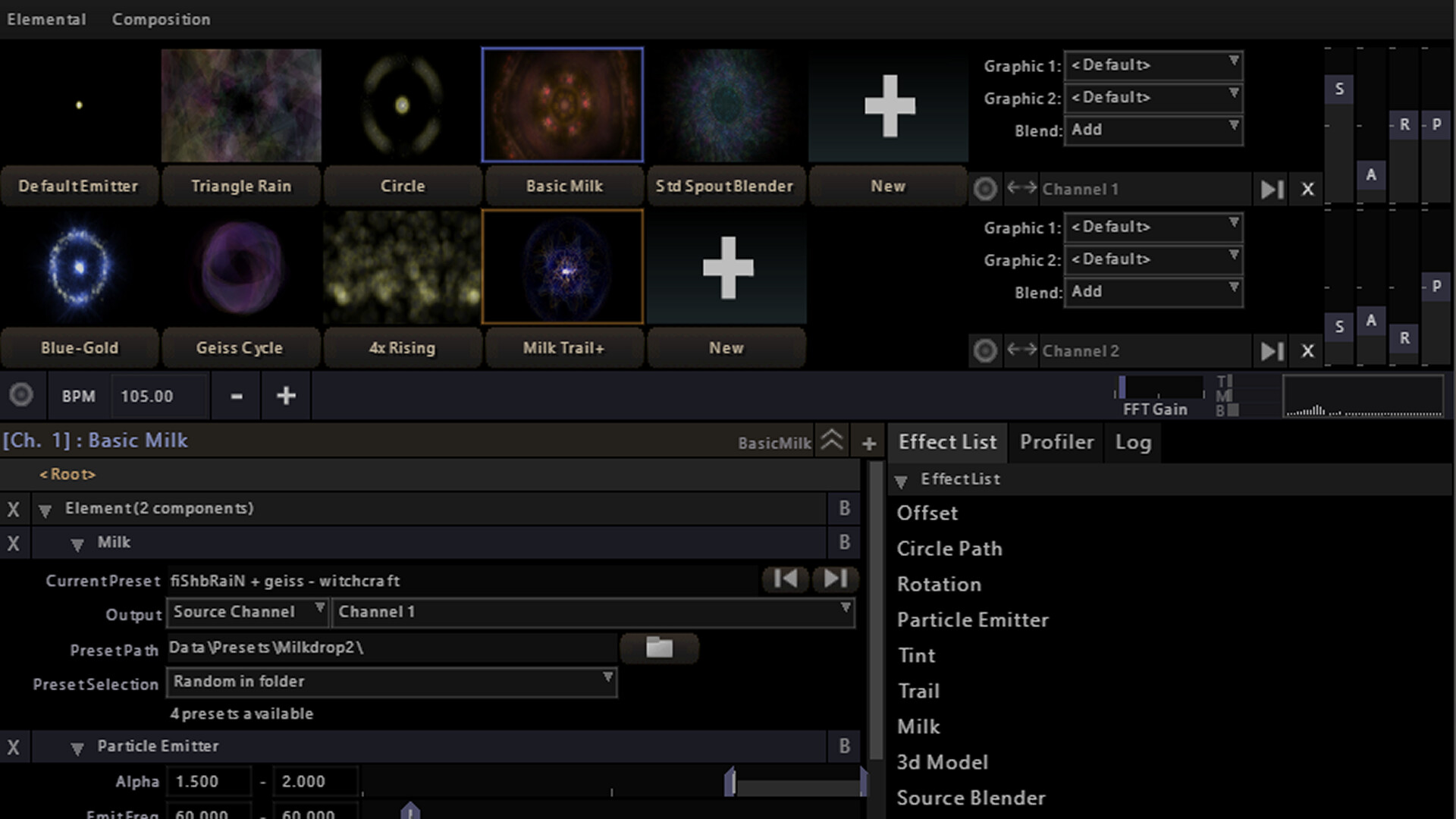
Task: Click the record circle icon next to Channel 1
Action: coord(985,189)
